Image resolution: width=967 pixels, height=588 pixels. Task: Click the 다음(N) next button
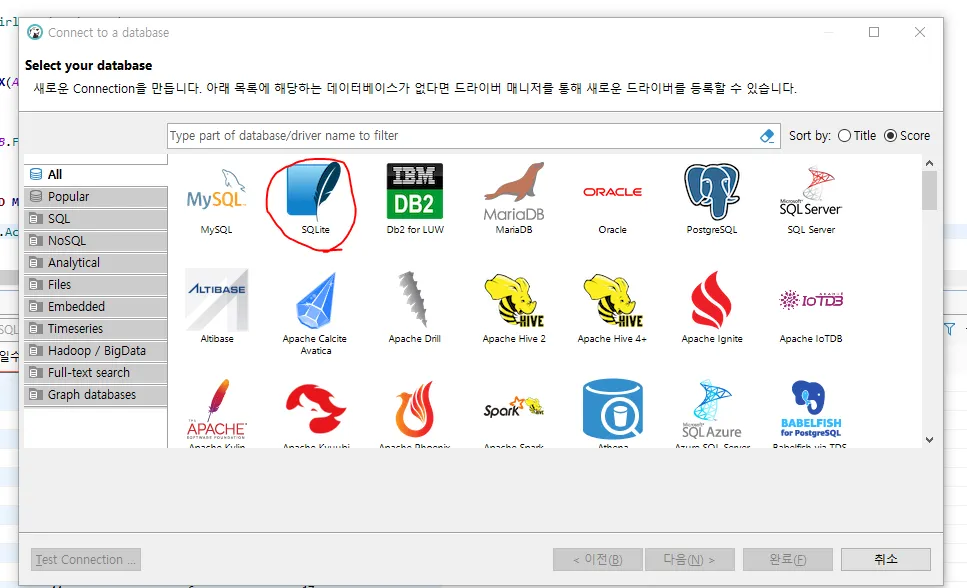pyautogui.click(x=689, y=560)
